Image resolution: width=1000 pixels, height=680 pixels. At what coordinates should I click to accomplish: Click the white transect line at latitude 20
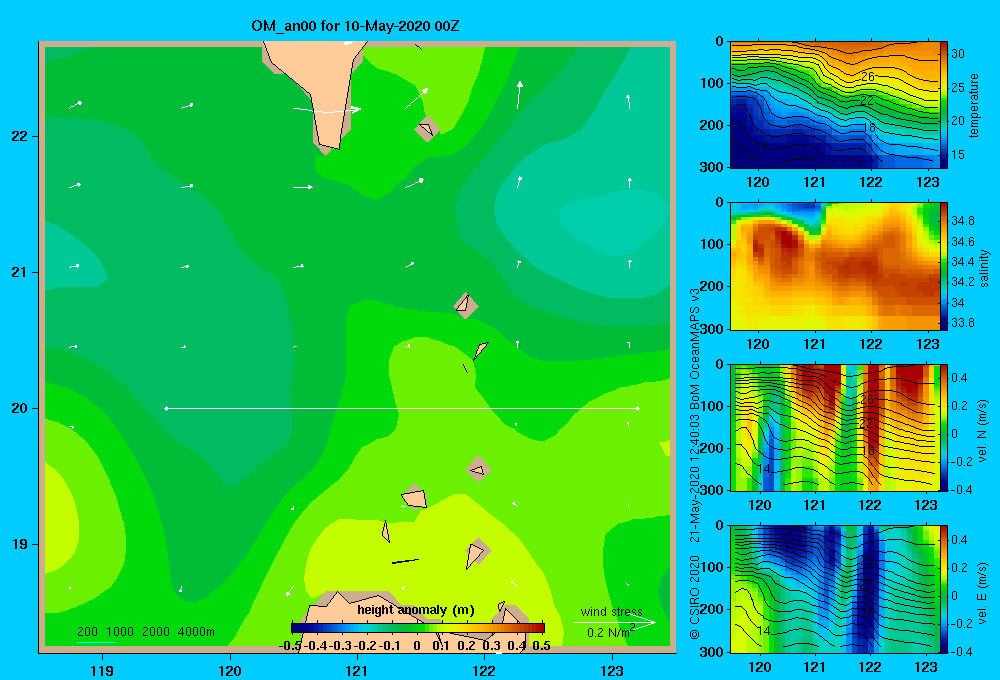coord(402,408)
